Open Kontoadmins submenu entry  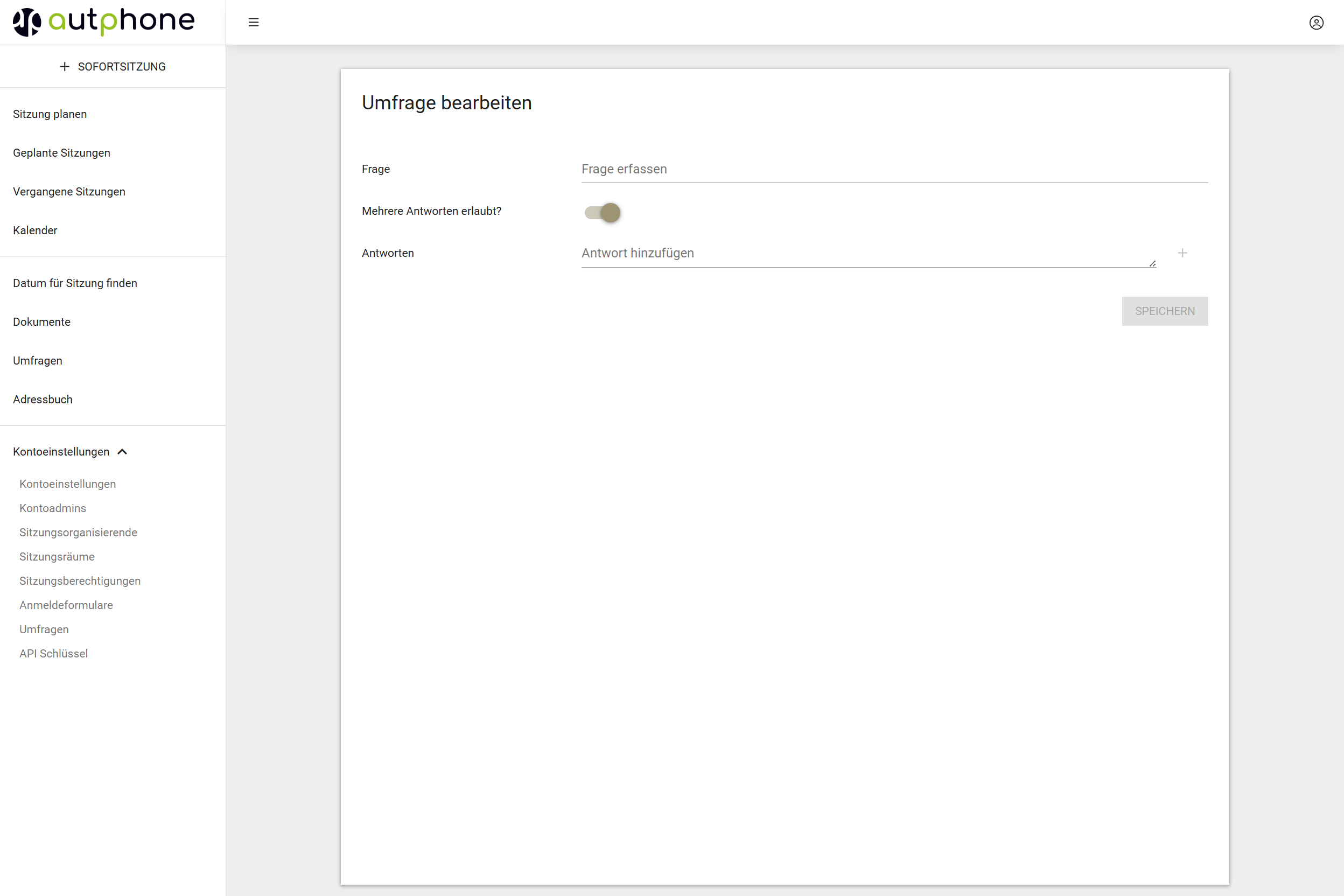pyautogui.click(x=53, y=508)
